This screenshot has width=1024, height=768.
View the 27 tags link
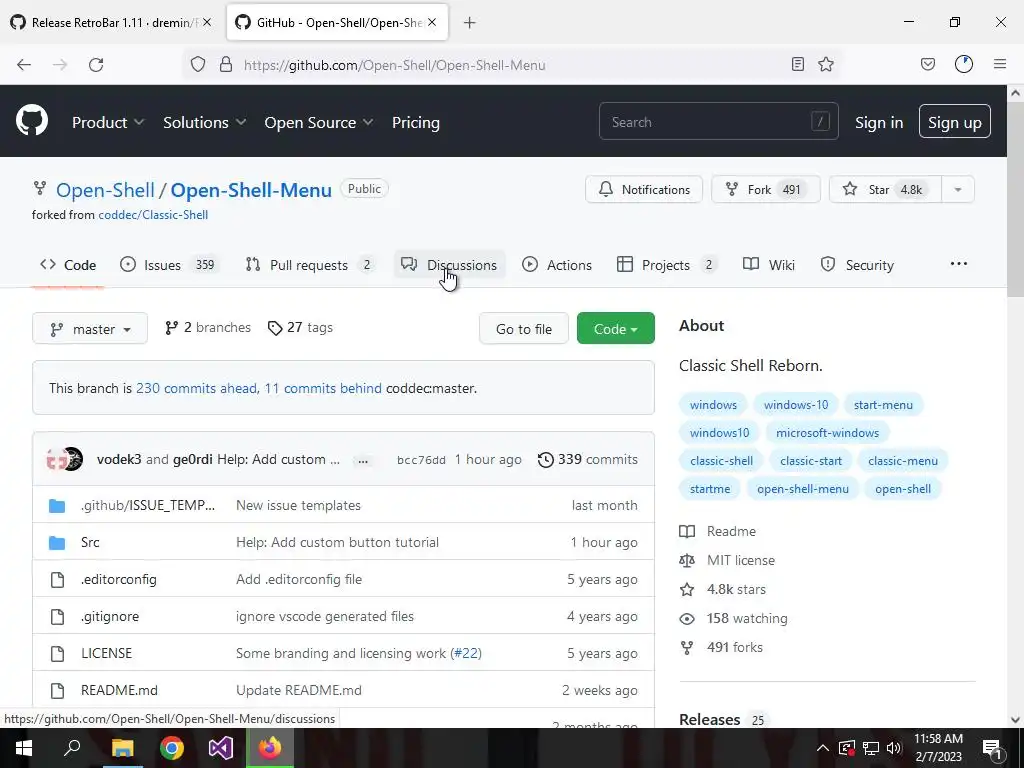(x=300, y=327)
